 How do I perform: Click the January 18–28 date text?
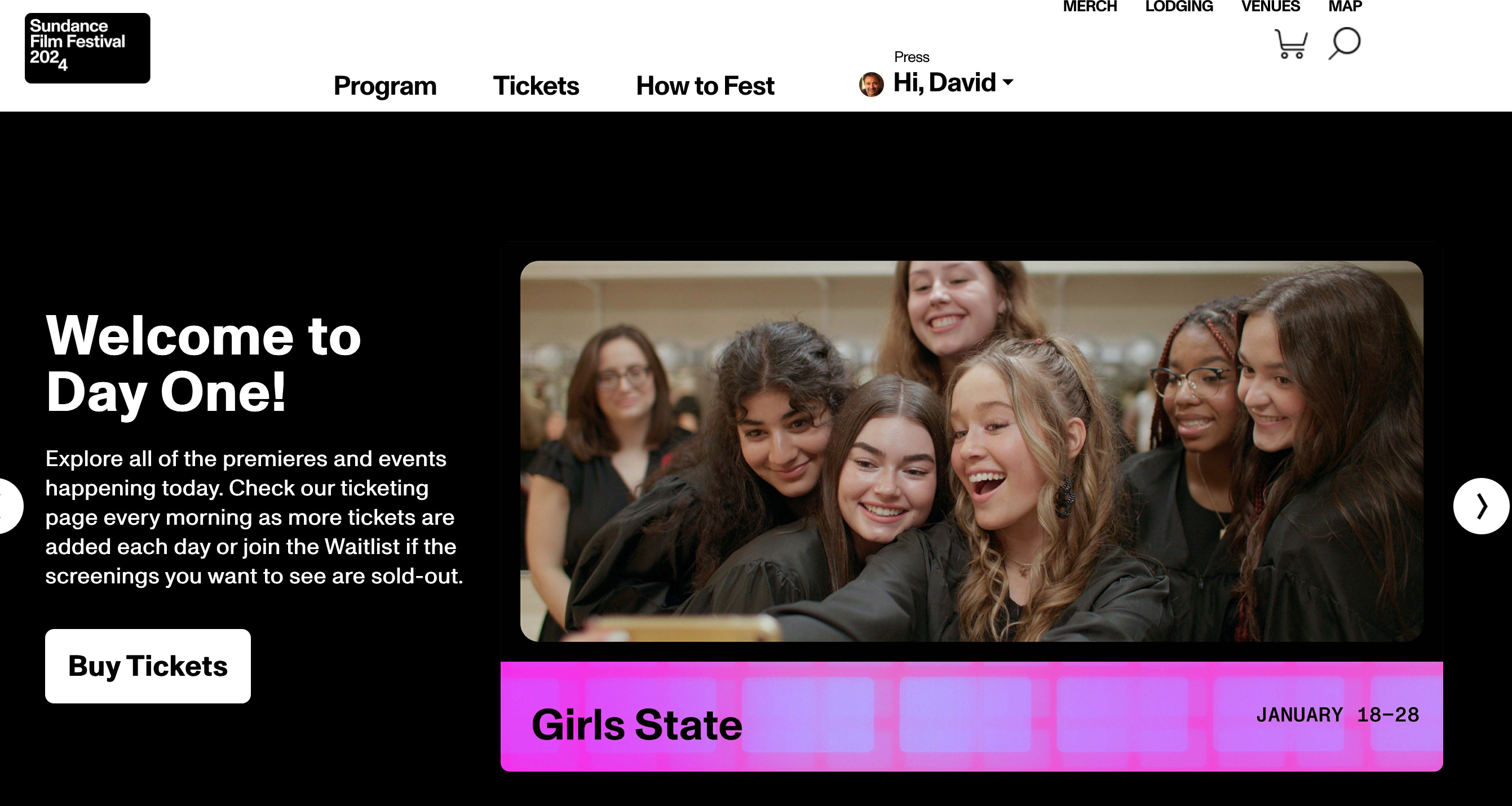pos(1338,715)
